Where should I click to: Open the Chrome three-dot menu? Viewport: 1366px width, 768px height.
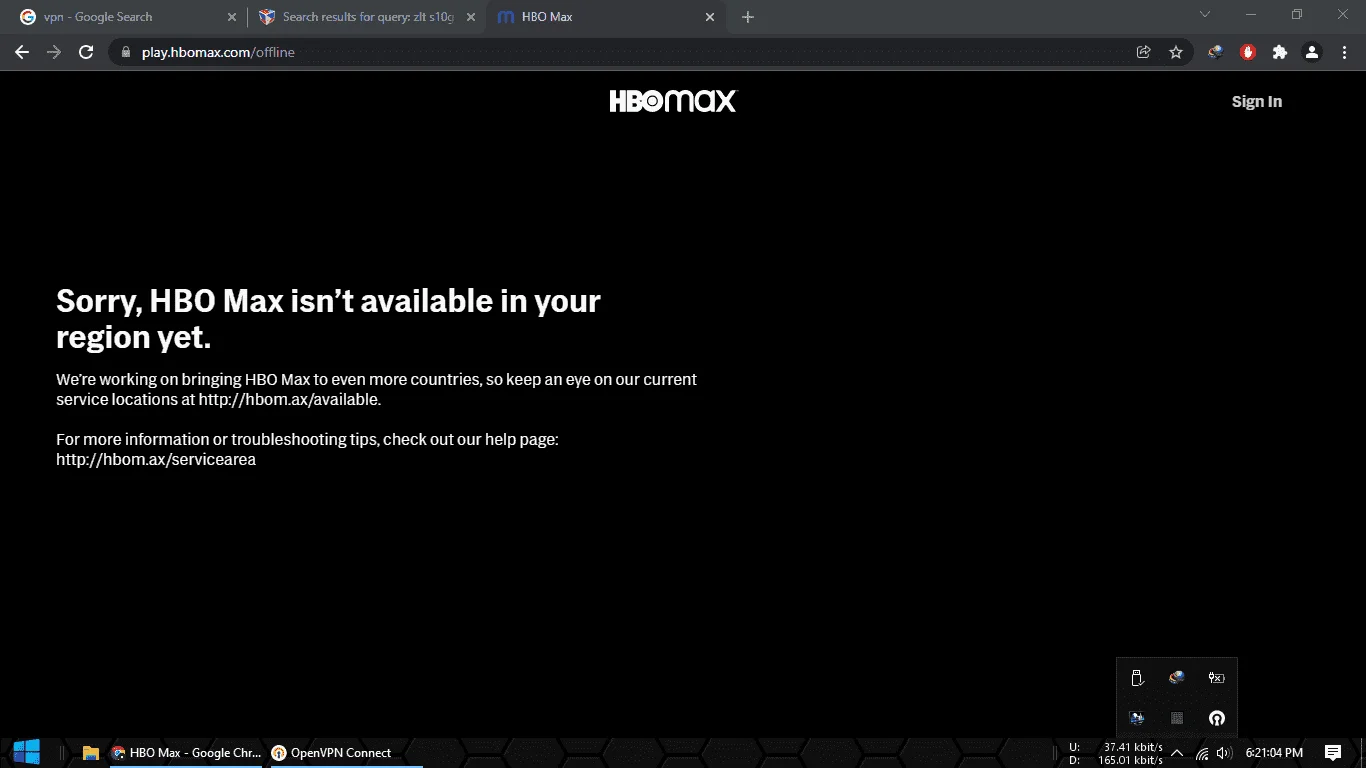[1342, 52]
